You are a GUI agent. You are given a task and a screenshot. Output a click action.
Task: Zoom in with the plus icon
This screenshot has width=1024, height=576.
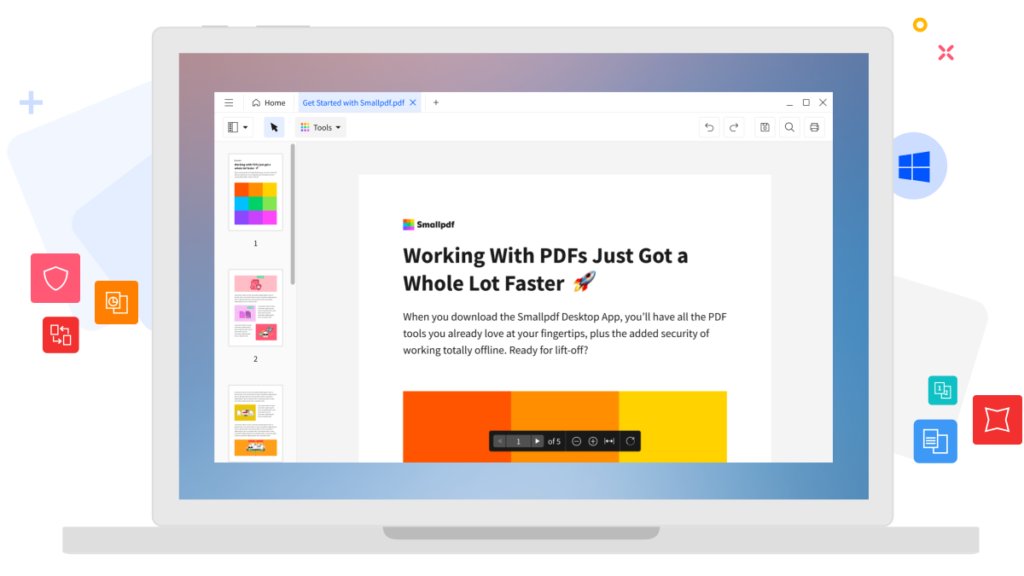[593, 441]
